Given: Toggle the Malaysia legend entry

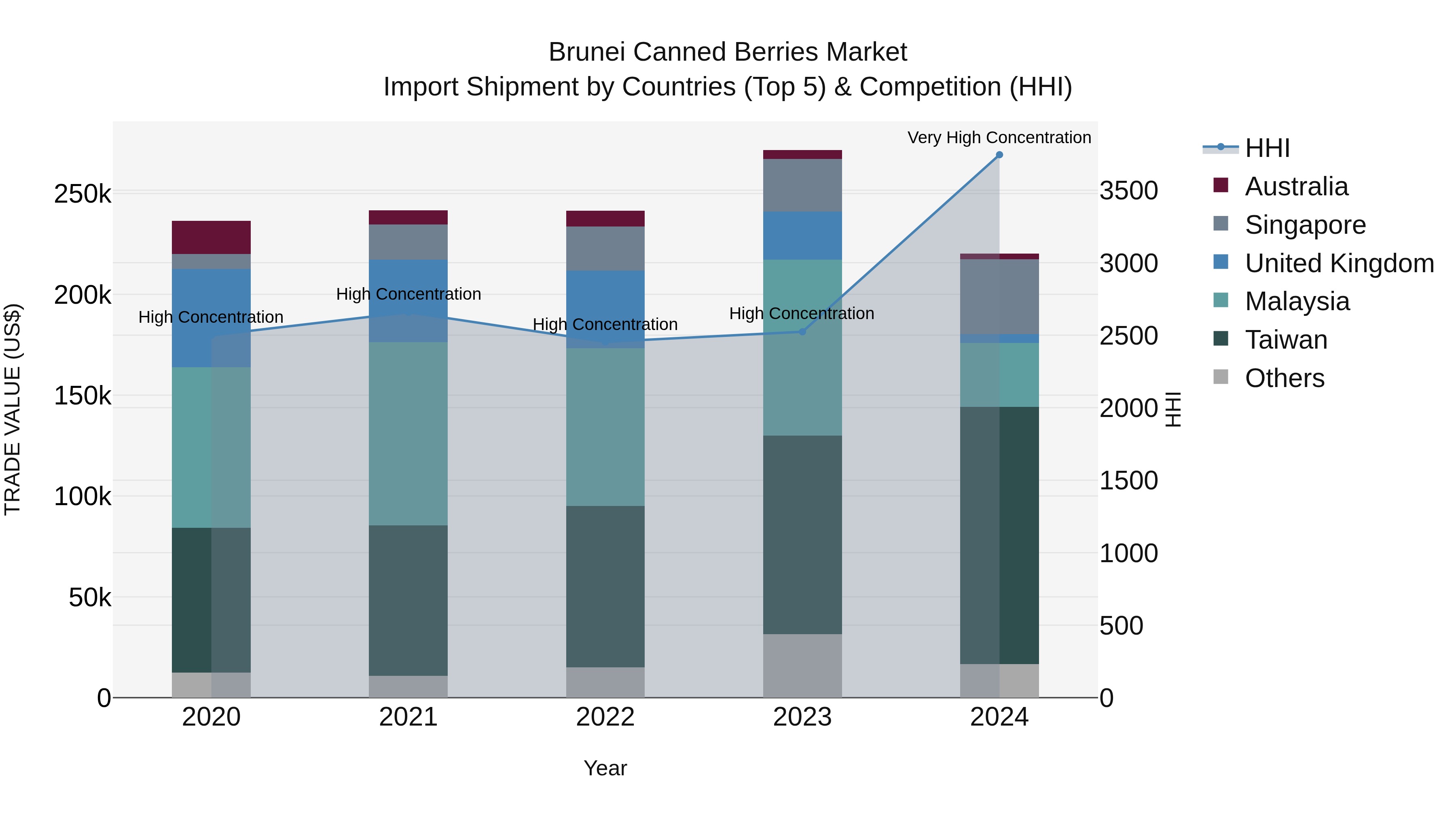Looking at the screenshot, I should pos(1281,301).
